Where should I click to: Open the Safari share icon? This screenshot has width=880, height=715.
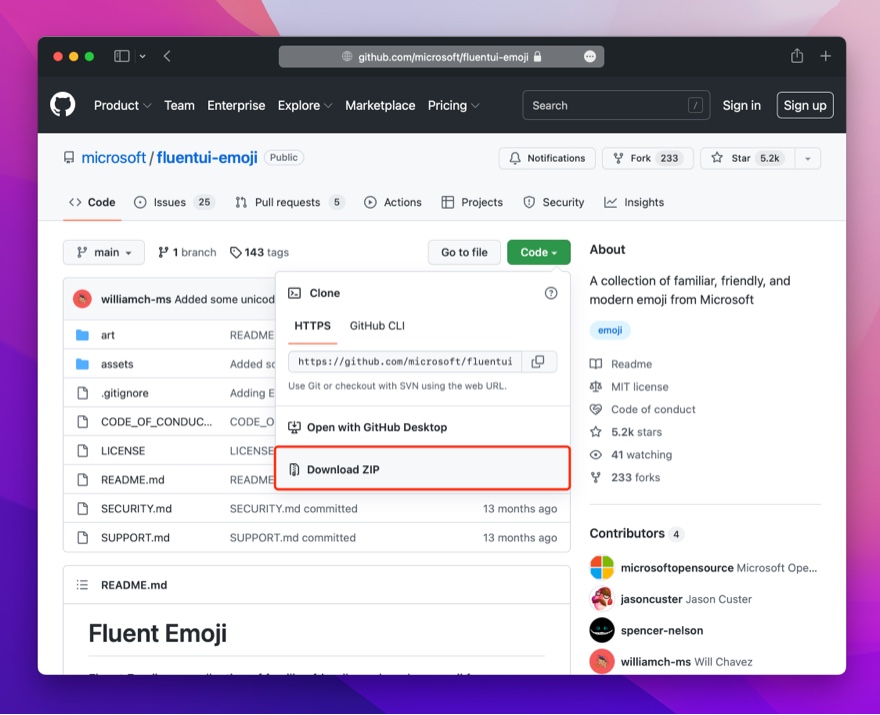tap(797, 56)
